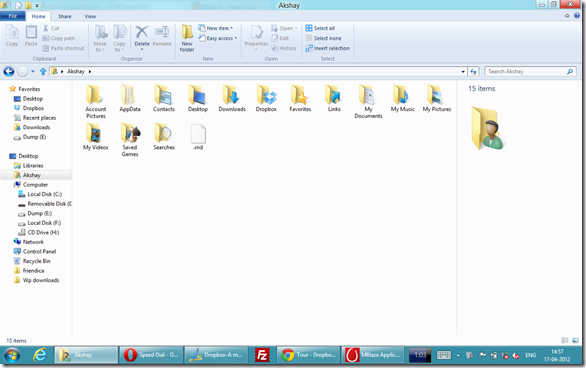Open the Easy access dropdown
The width and height of the screenshot is (586, 368).
(x=218, y=38)
